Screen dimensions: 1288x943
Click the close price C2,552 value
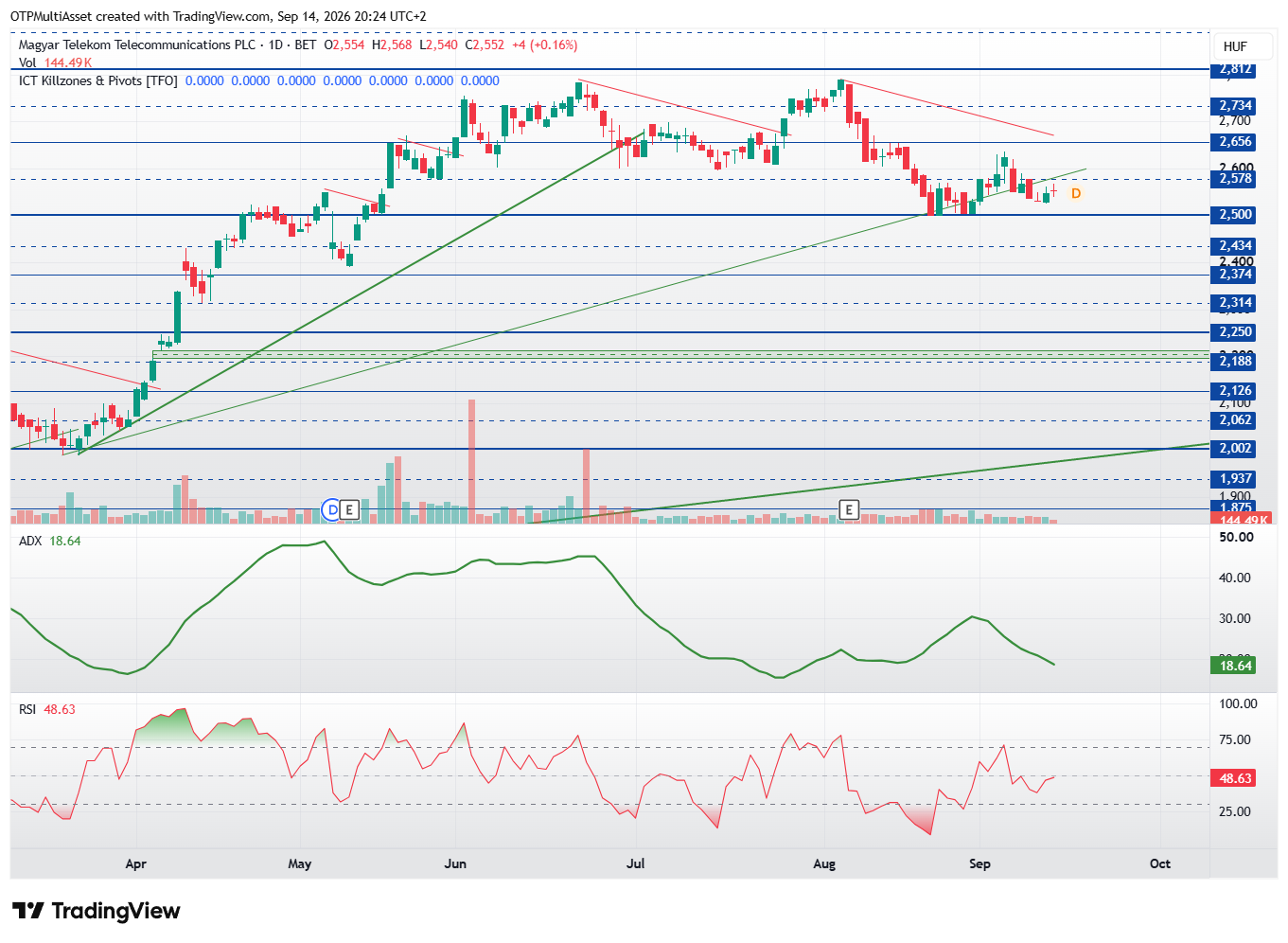tap(485, 44)
